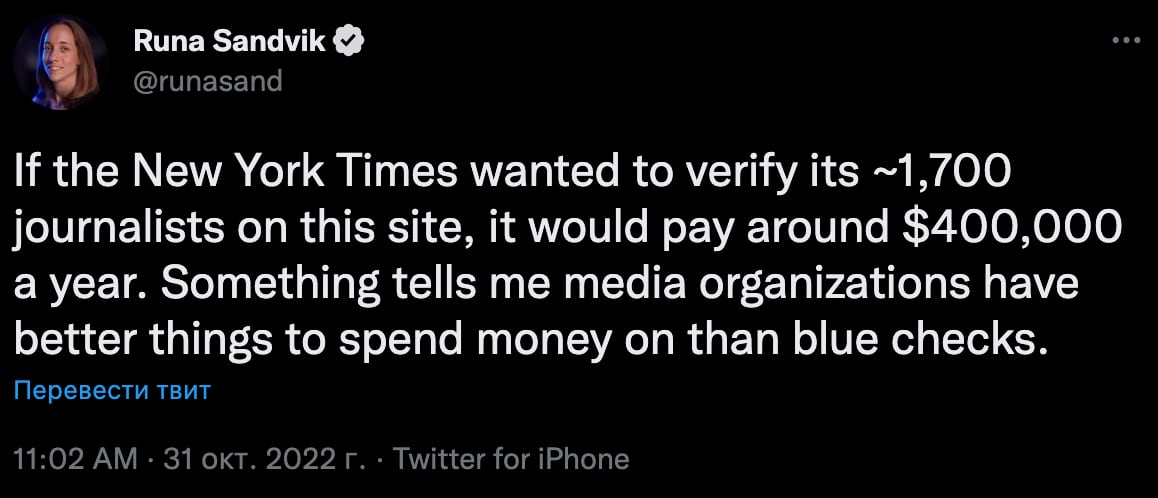Click the 11:02 AM timestamp
The width and height of the screenshot is (1158, 498).
76,459
